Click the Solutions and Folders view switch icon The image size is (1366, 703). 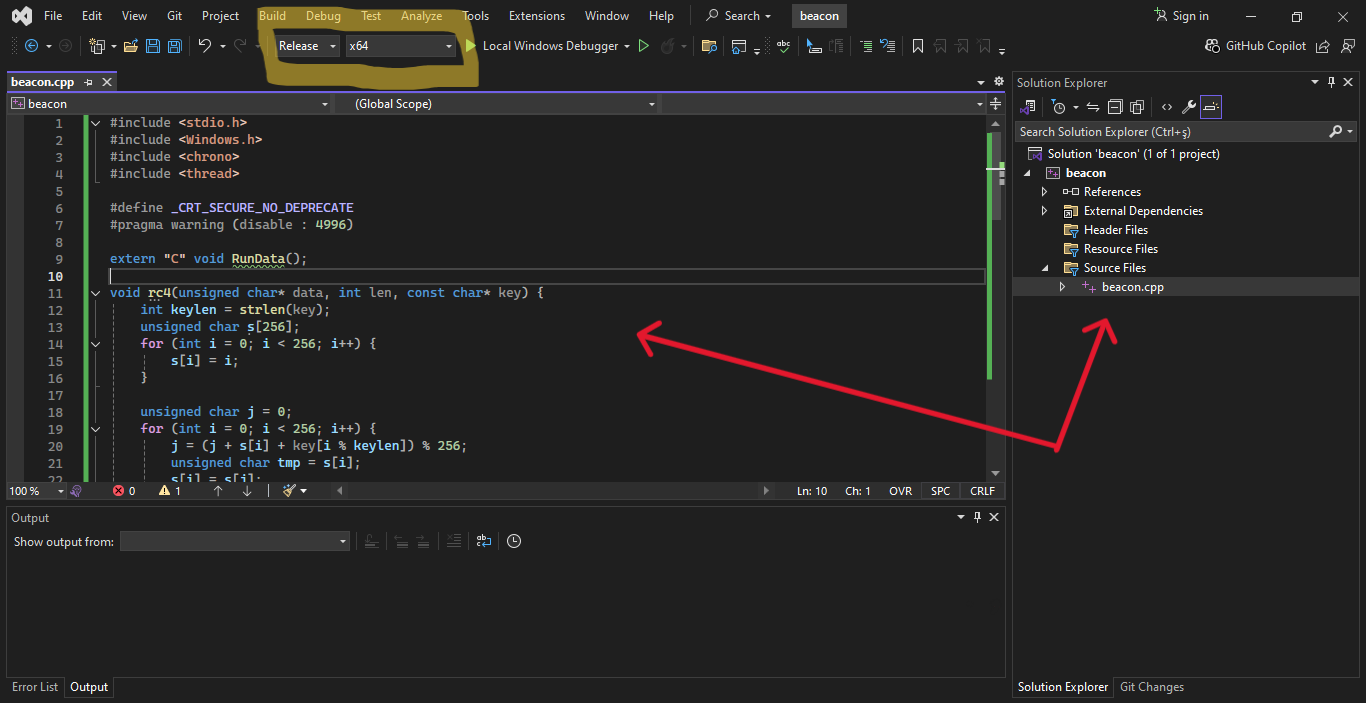tap(1027, 107)
